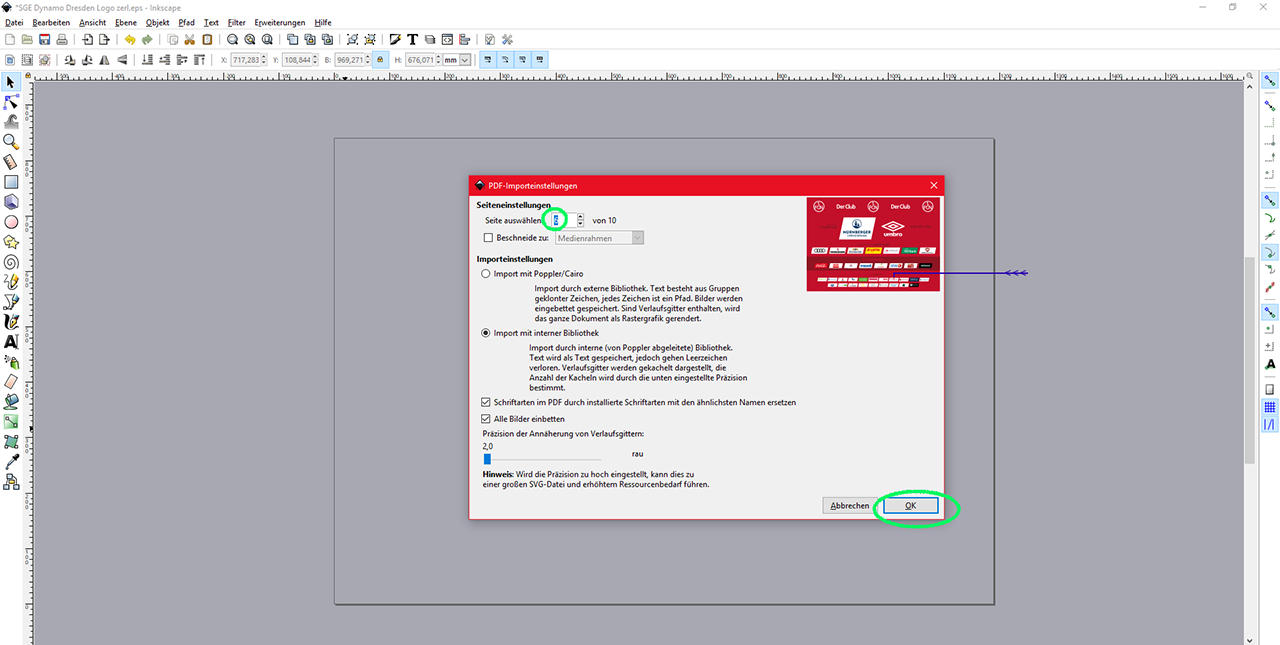
Task: Confirm import with OK button
Action: pos(910,506)
